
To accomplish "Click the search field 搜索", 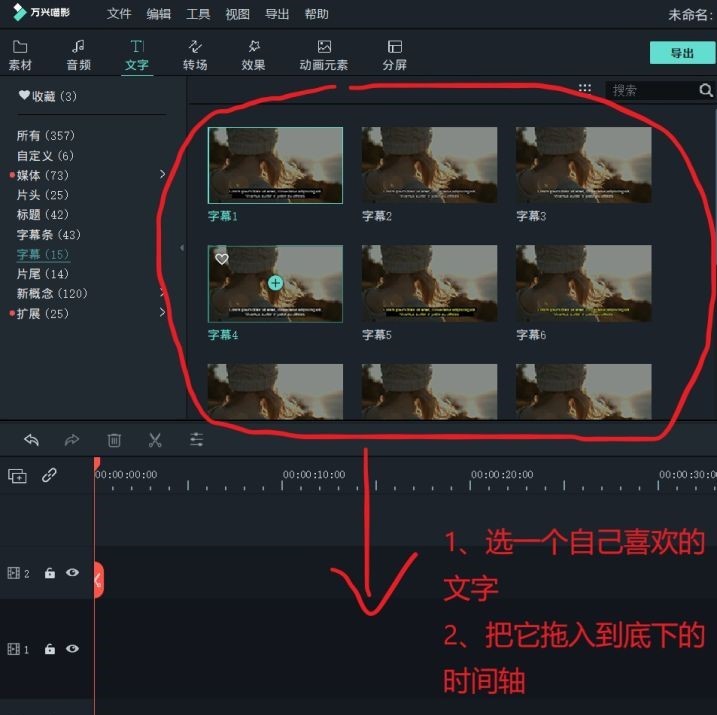I will point(652,90).
